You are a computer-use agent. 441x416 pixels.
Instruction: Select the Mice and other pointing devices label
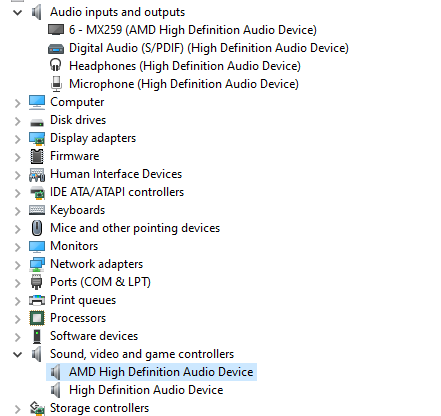[x=135, y=228]
